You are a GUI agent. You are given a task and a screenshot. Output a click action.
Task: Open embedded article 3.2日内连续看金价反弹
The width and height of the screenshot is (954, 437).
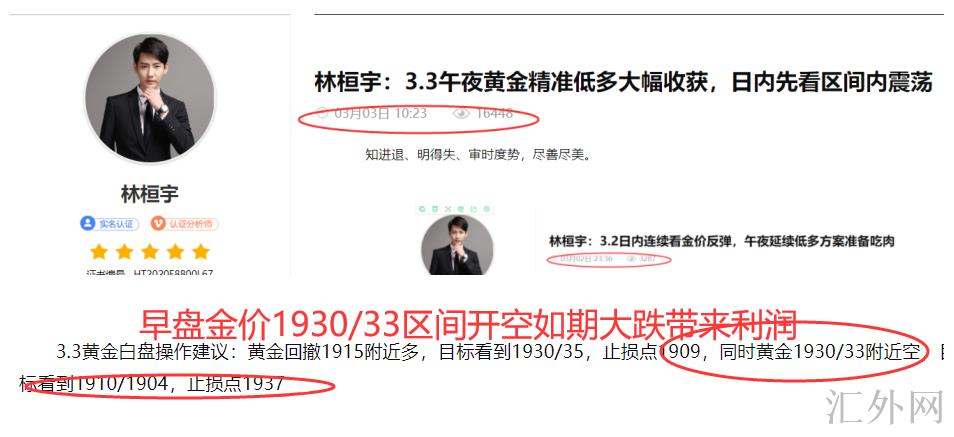tap(722, 241)
